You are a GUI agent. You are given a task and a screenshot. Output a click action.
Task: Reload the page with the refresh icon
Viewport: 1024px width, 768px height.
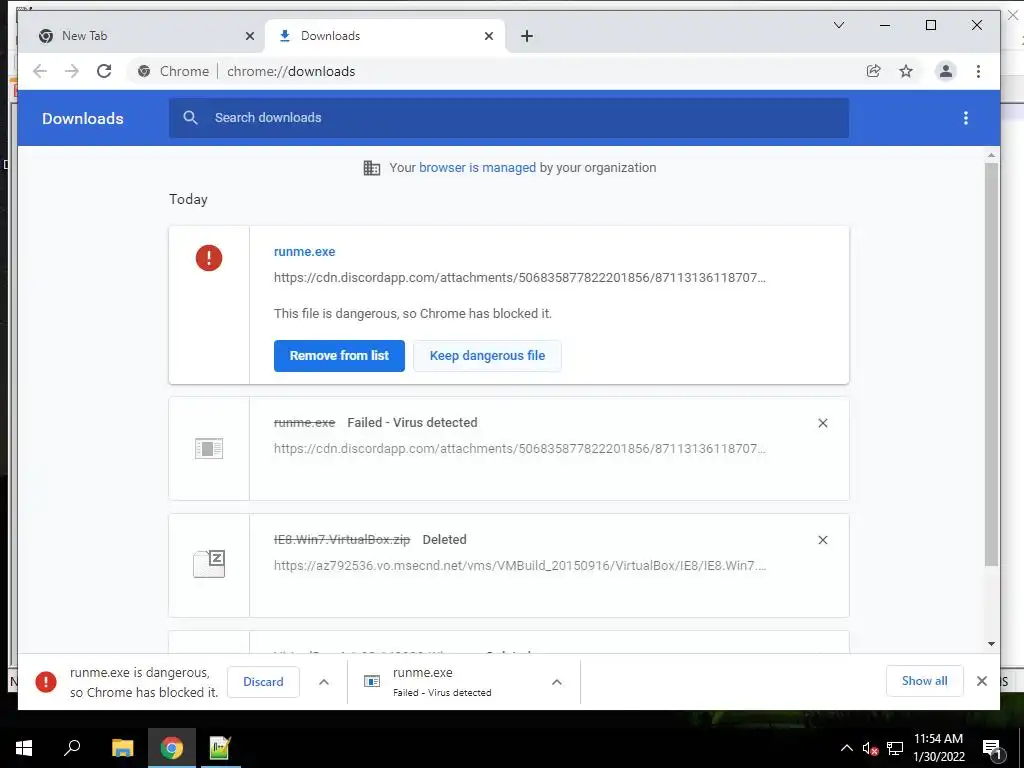click(104, 71)
